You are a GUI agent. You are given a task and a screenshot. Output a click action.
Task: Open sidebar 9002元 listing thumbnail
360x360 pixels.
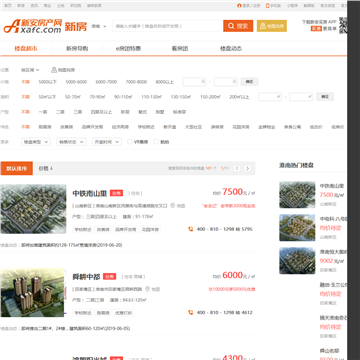tap(297, 261)
